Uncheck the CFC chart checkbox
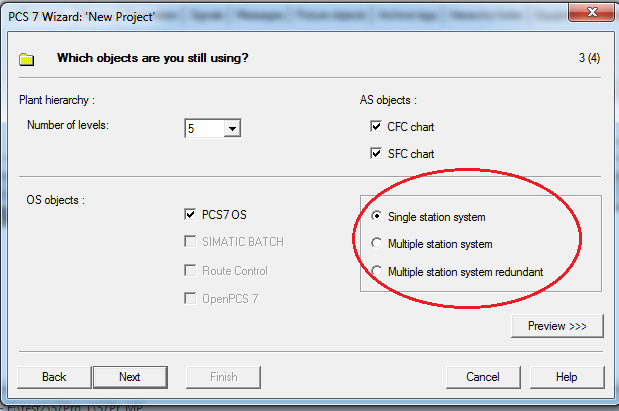619x411 pixels. click(376, 127)
